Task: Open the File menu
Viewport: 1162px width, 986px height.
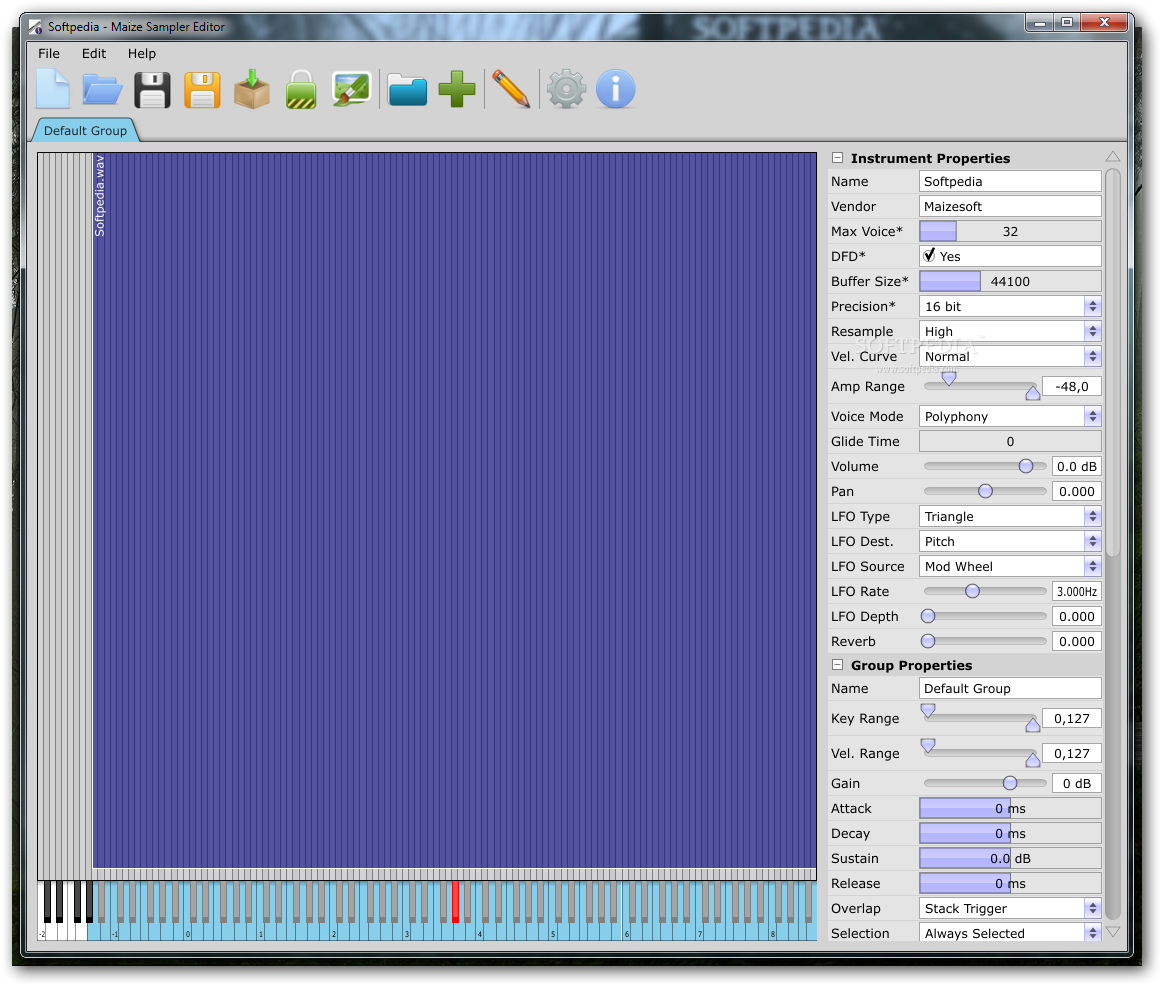Action: [x=49, y=53]
